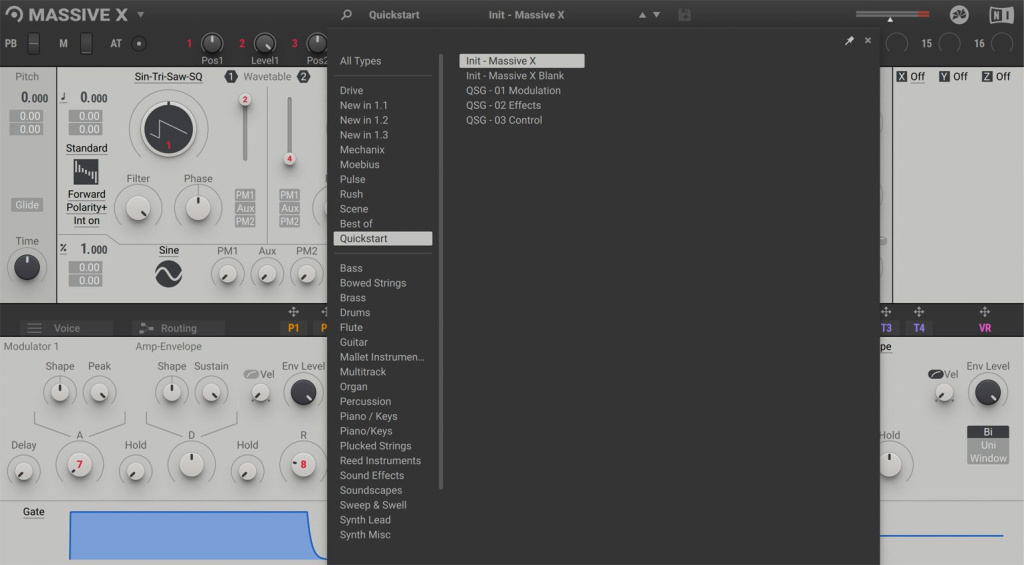This screenshot has height=565, width=1024.
Task: Select Bi mode option
Action: (988, 432)
